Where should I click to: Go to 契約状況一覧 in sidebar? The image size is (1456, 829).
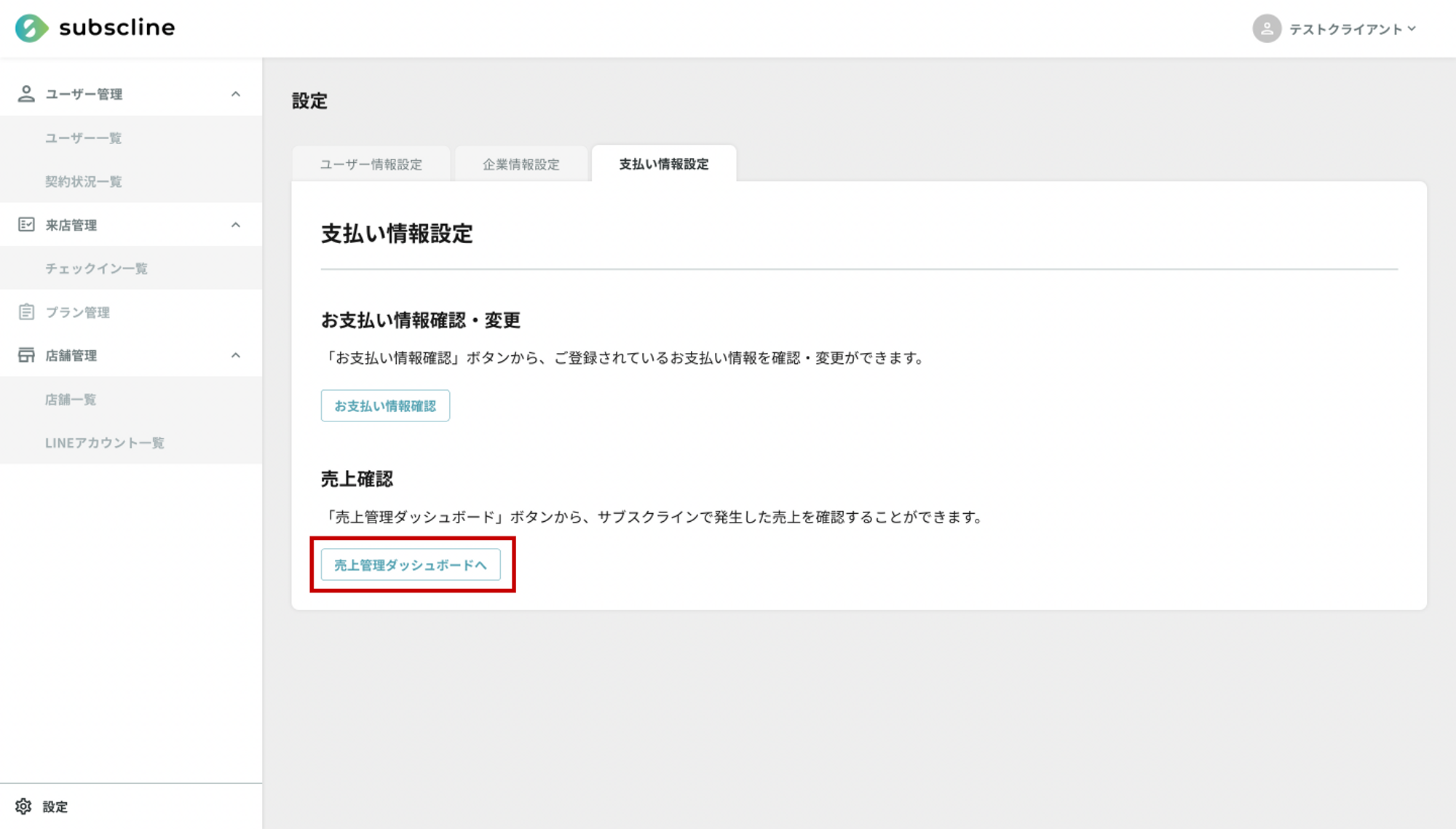coord(83,181)
